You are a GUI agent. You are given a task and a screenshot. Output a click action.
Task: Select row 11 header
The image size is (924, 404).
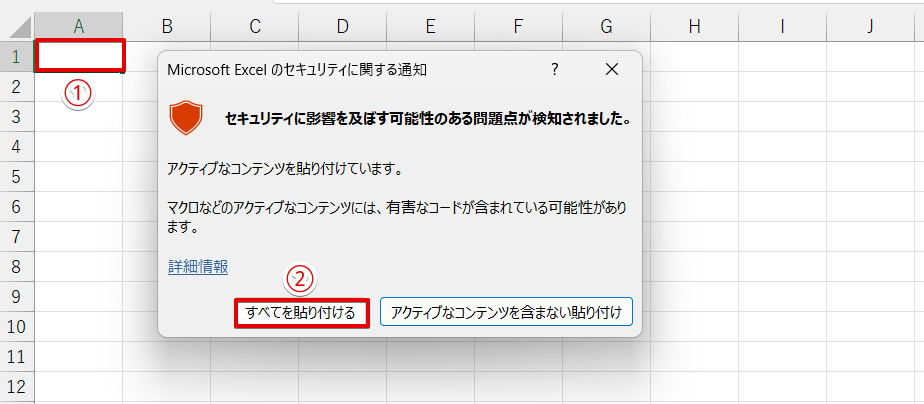(17, 357)
